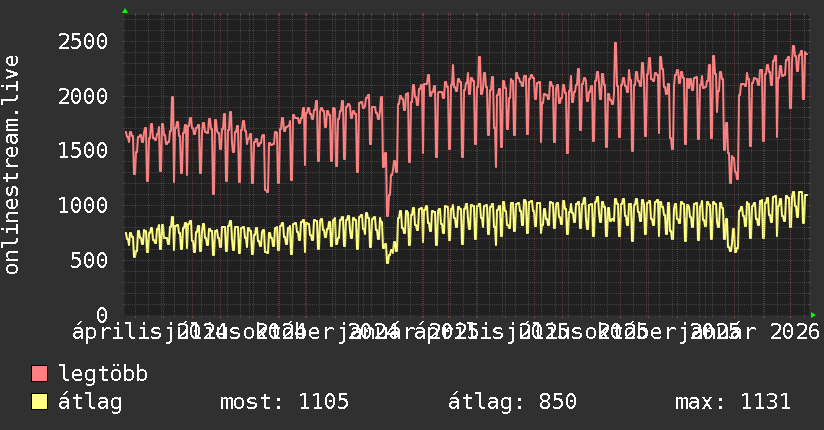Click the green arrow at the y-axis top
This screenshot has height=430, width=824.
click(x=125, y=11)
